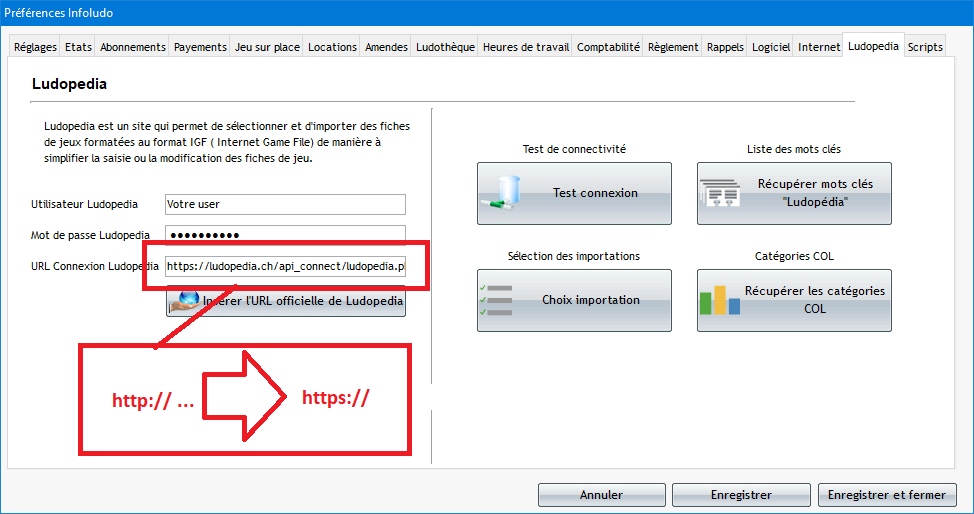Insert the official Ludopedia URL

[286, 301]
